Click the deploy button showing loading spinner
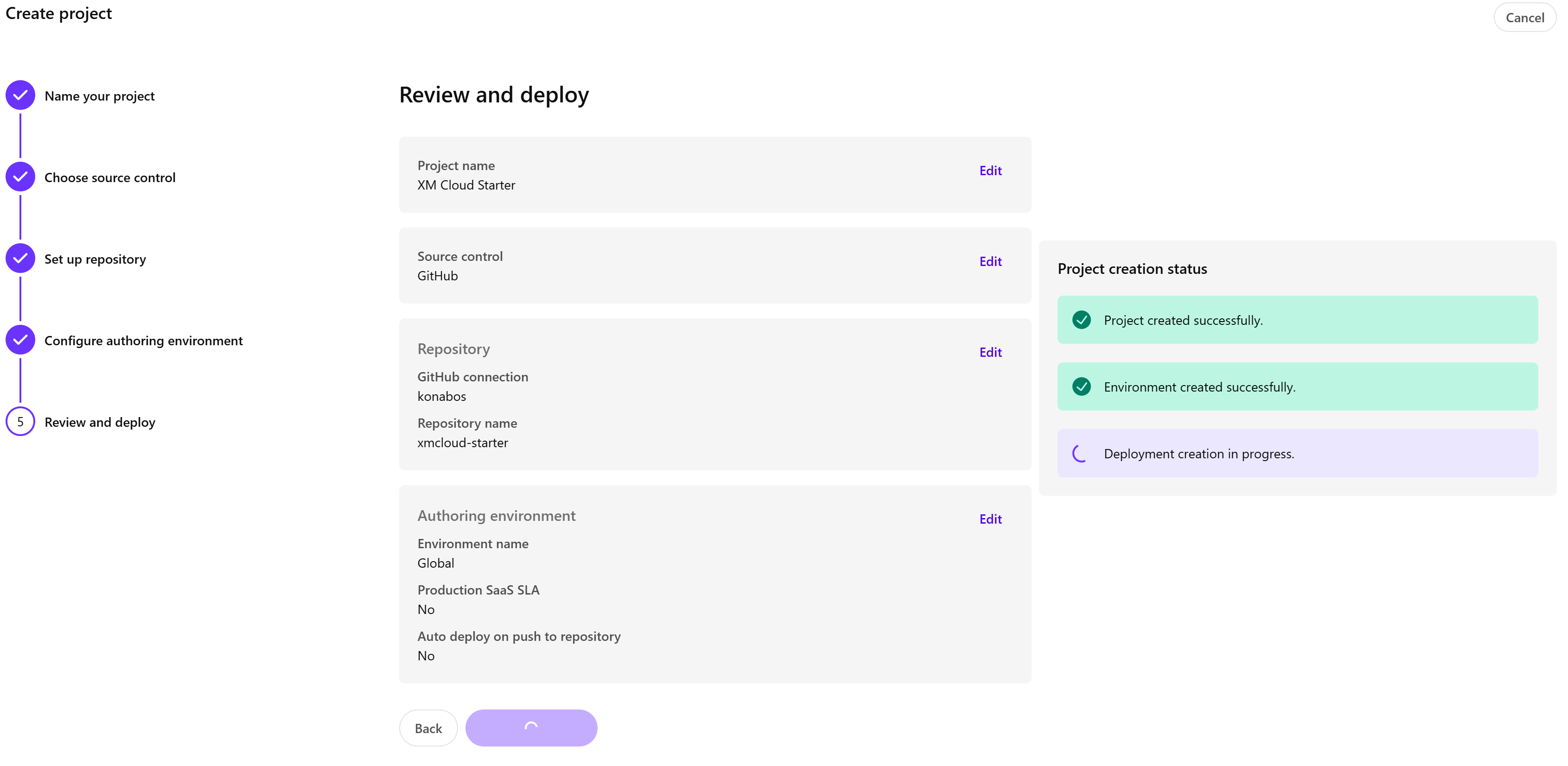1568x766 pixels. click(x=531, y=727)
